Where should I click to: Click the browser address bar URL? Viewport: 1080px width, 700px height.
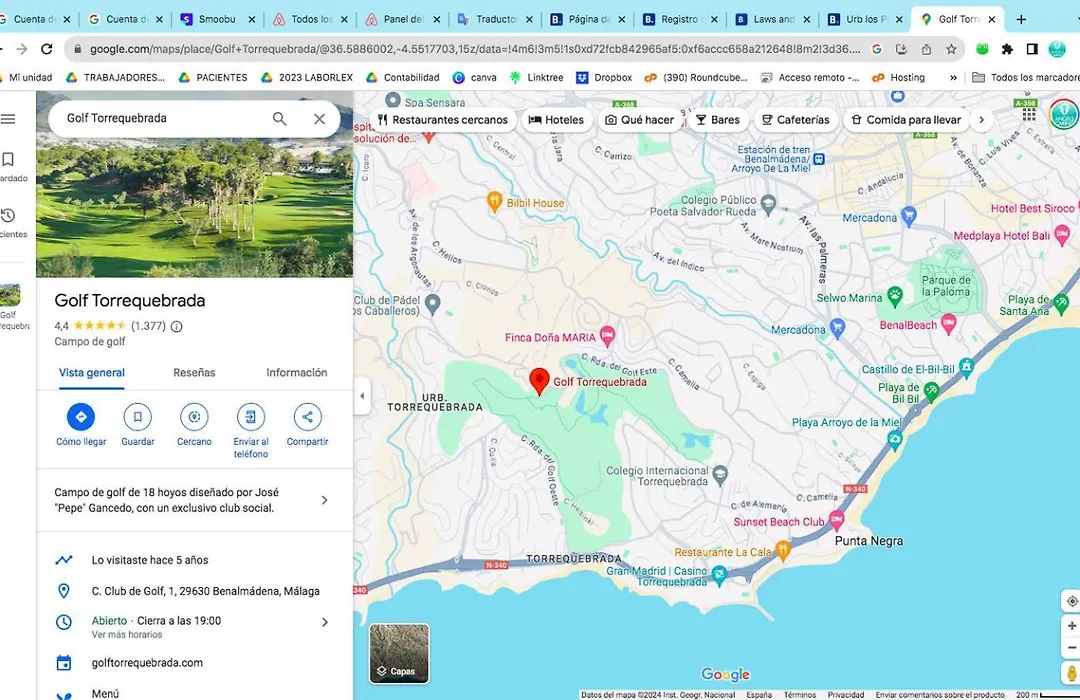pyautogui.click(x=475, y=49)
